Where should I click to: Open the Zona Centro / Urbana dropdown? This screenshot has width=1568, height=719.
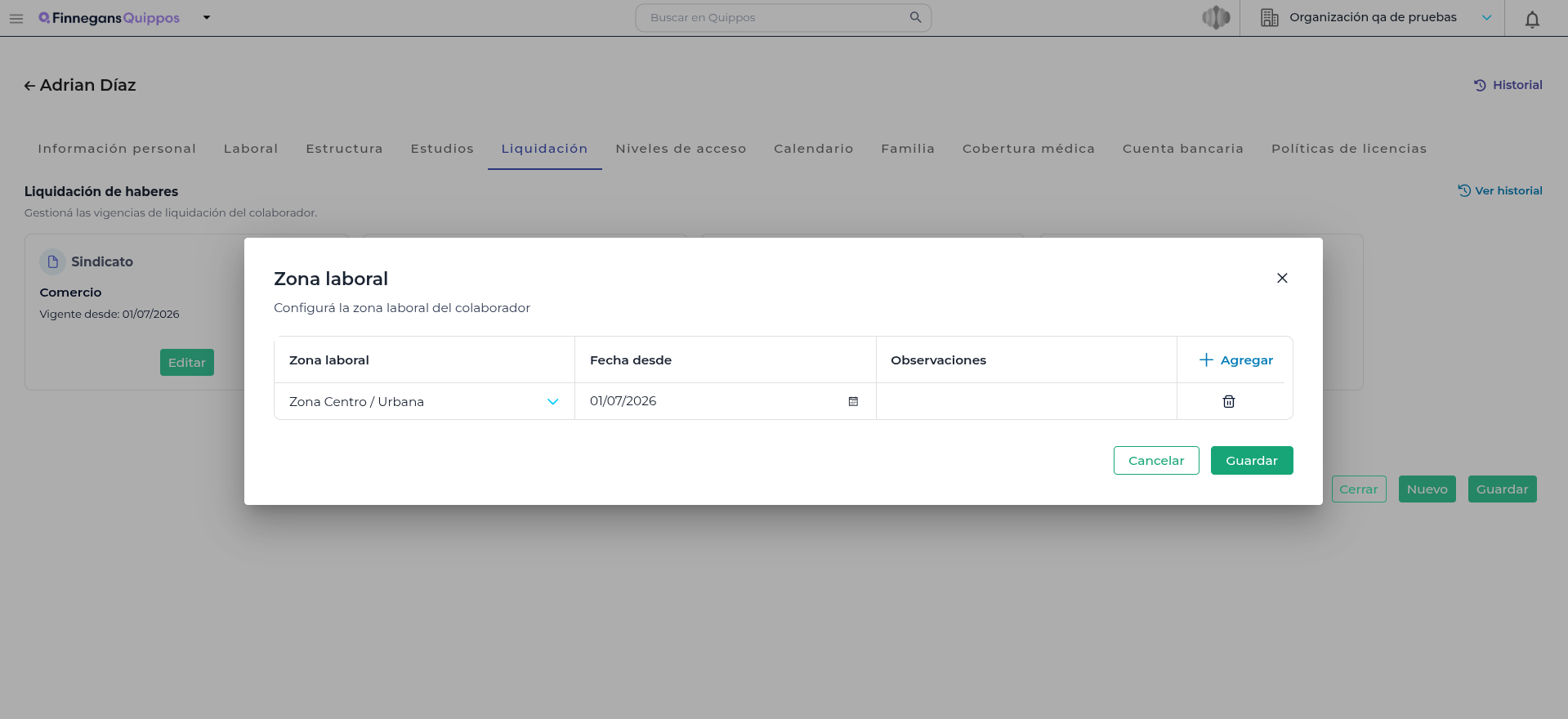point(424,402)
